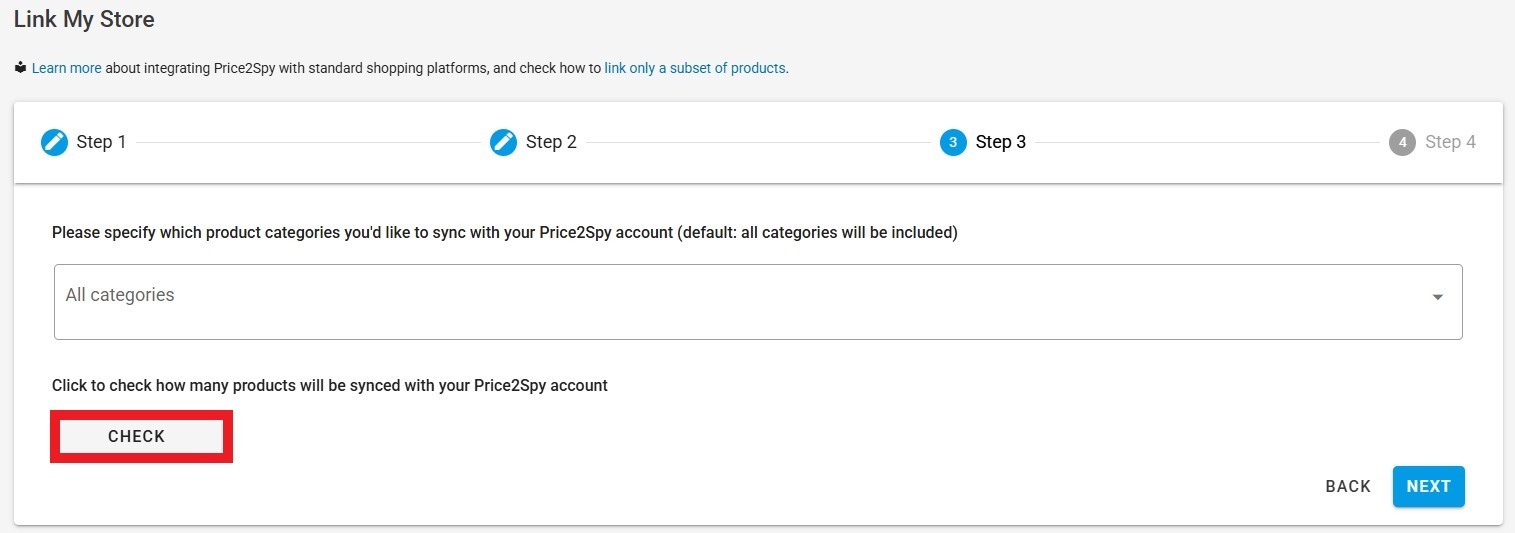Proceed with the blue NEXT button

[1428, 486]
